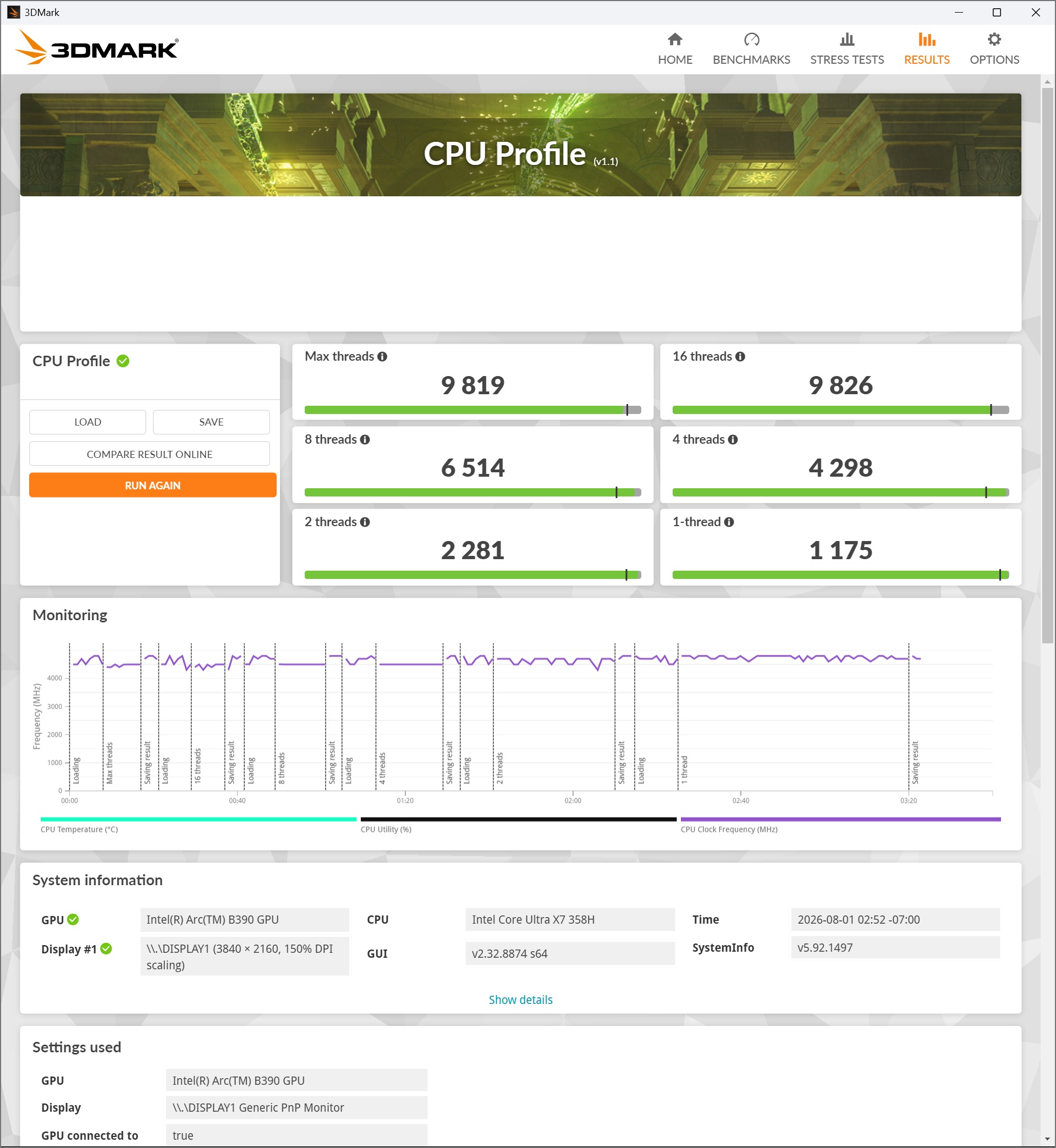The image size is (1056, 1148).
Task: Click the 8 threads chart marker
Action: pos(282,768)
